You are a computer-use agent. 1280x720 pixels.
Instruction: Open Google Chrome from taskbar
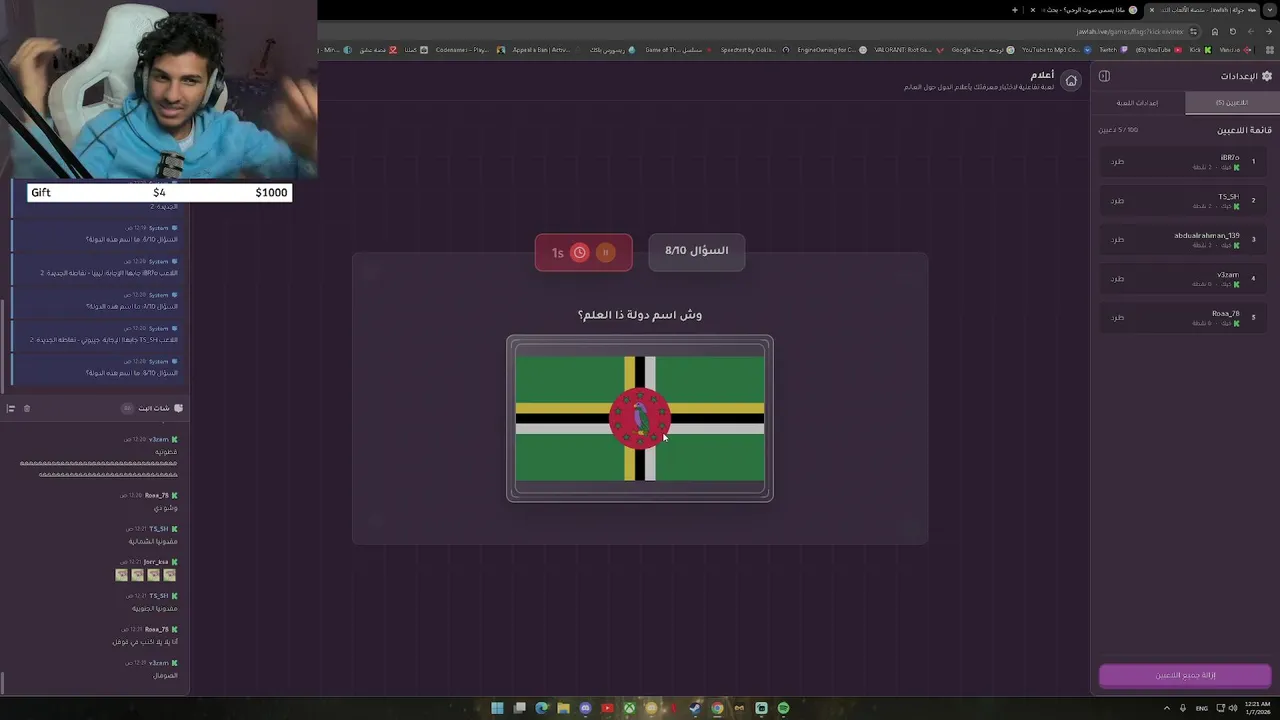(x=717, y=708)
